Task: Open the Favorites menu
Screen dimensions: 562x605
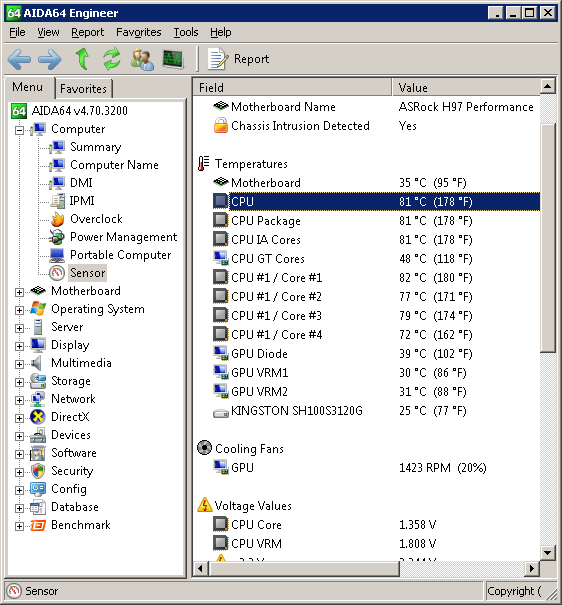Action: point(138,32)
